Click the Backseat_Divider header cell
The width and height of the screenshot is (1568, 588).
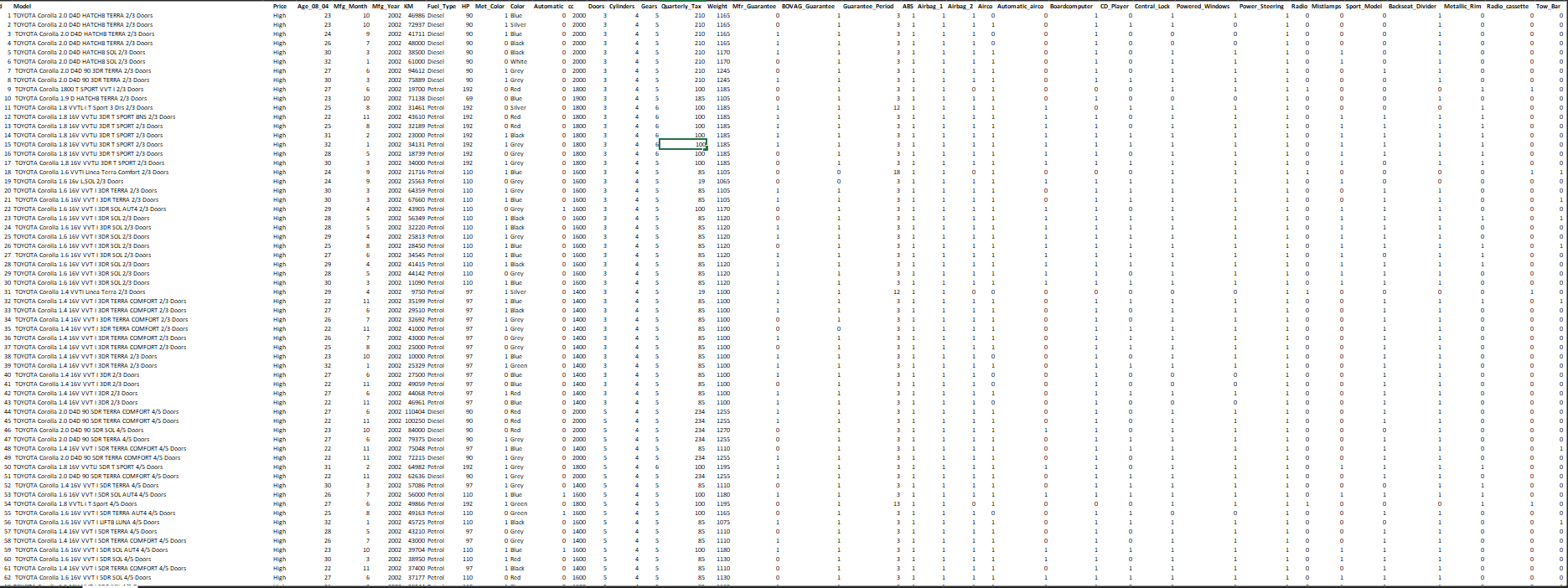(x=1412, y=6)
